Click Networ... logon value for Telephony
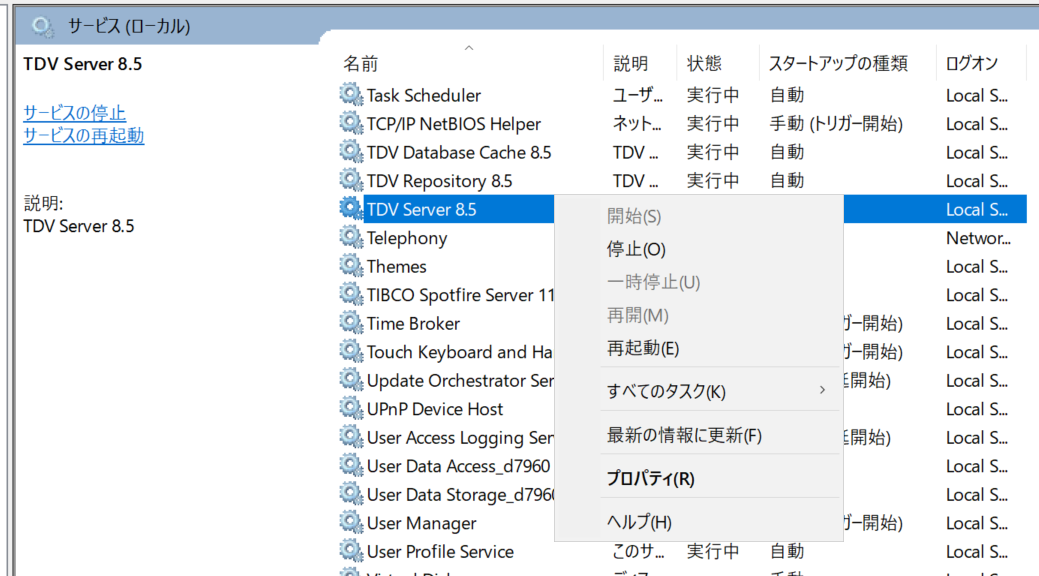This screenshot has width=1039, height=576. (x=978, y=238)
